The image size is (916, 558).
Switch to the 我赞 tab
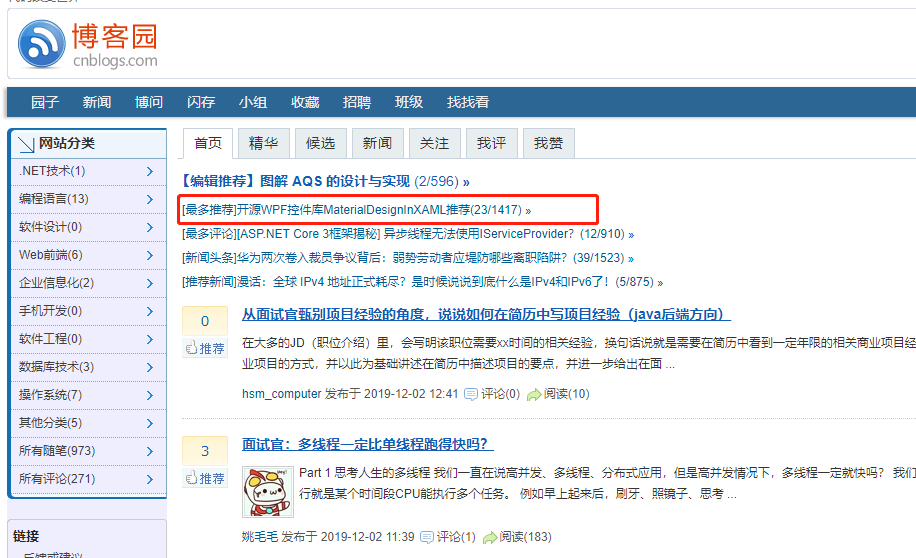click(x=549, y=143)
